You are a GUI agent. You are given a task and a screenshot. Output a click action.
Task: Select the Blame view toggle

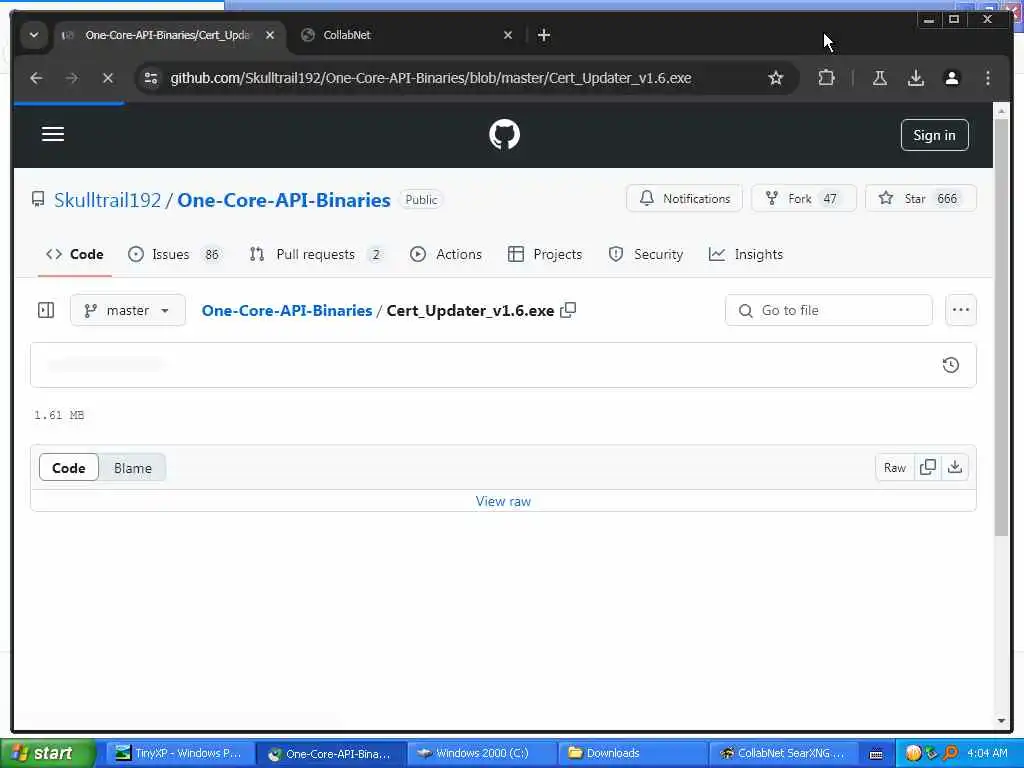[x=133, y=468]
